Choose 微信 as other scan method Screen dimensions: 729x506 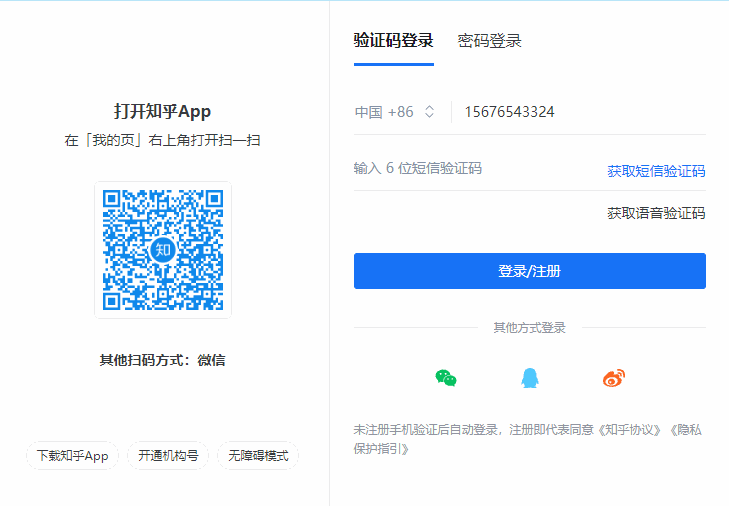point(212,360)
